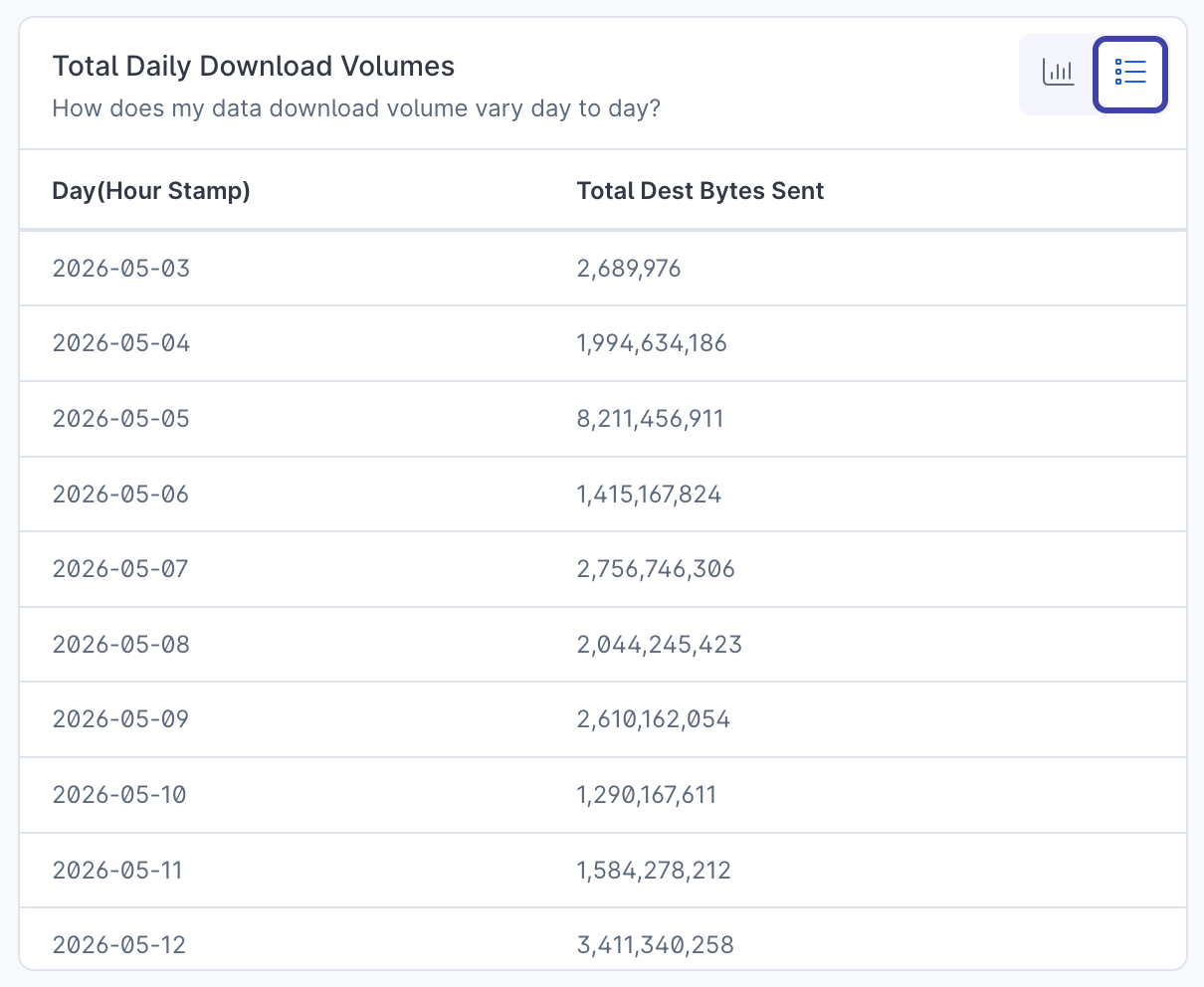Select the 2026-05-04 date cell
Viewport: 1204px width, 987px height.
[121, 343]
